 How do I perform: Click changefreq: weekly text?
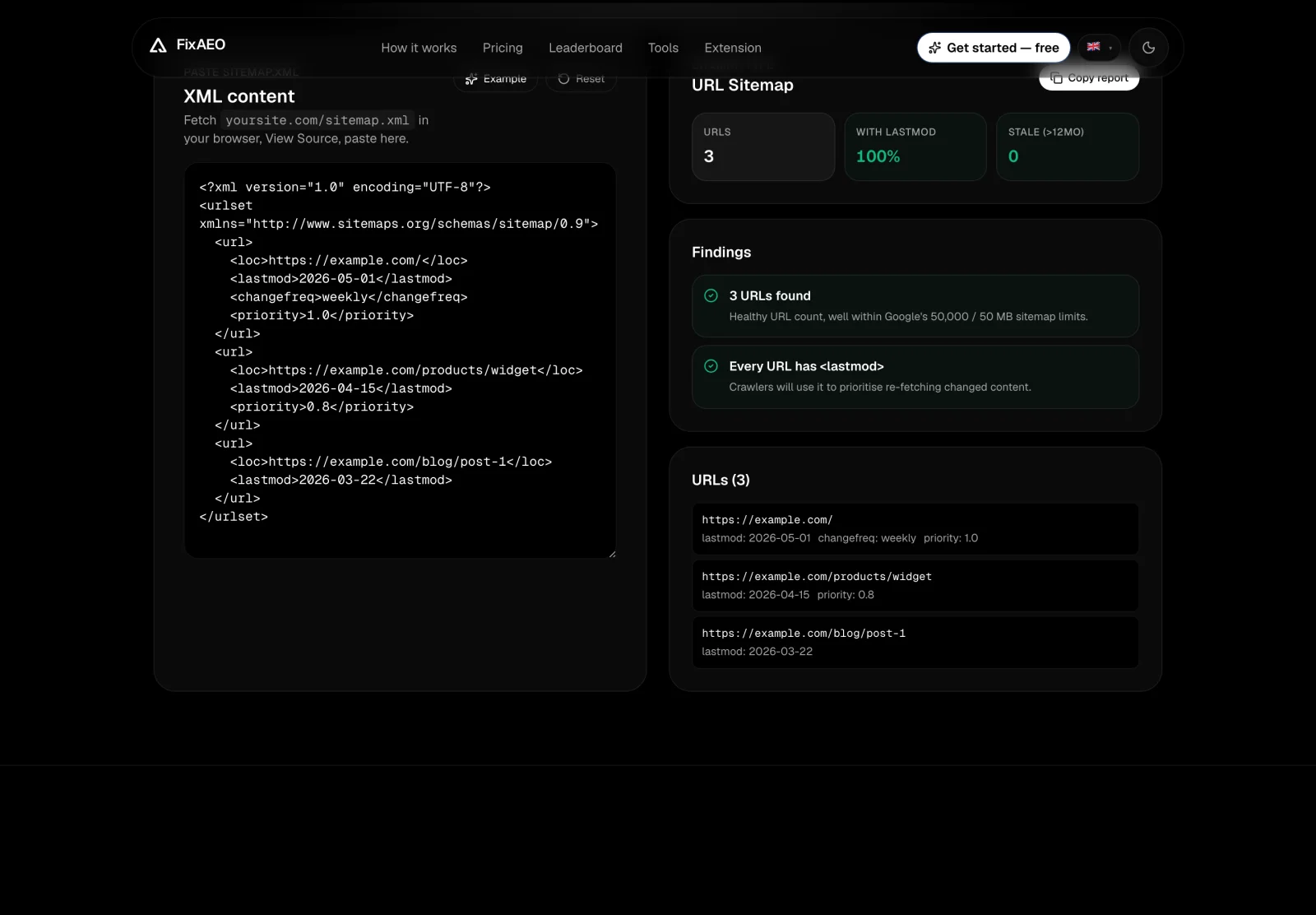coord(867,538)
